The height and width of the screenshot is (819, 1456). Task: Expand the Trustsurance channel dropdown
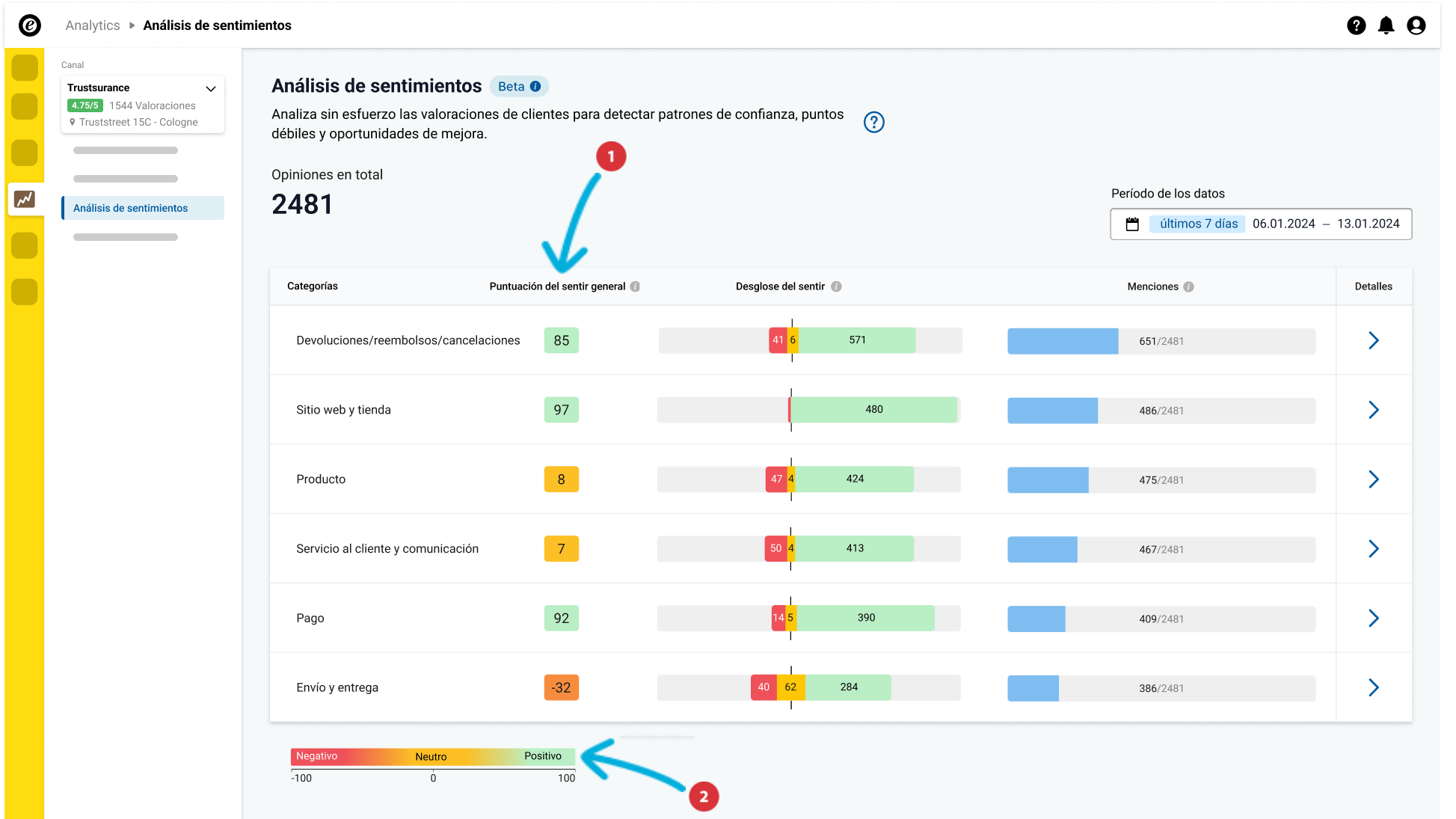[211, 88]
